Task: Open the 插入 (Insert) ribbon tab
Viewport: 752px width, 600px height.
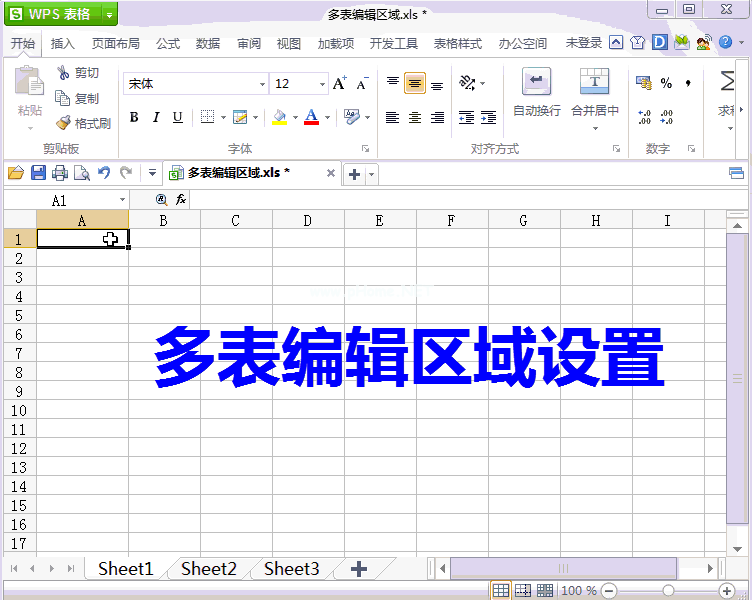Action: coord(63,44)
